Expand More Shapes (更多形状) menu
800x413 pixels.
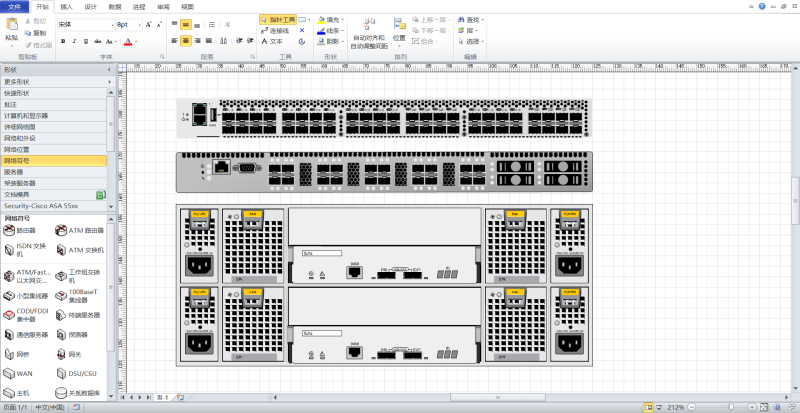[58, 82]
